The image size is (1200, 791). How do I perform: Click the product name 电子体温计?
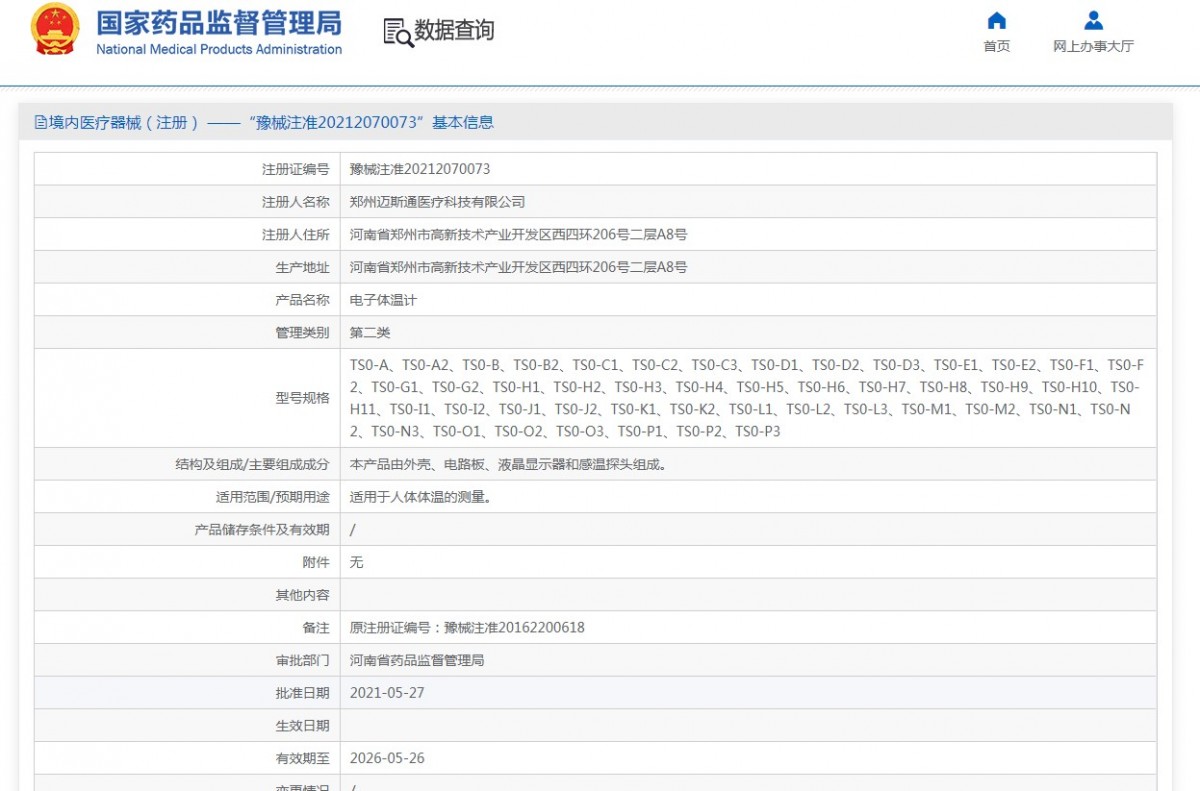[383, 300]
